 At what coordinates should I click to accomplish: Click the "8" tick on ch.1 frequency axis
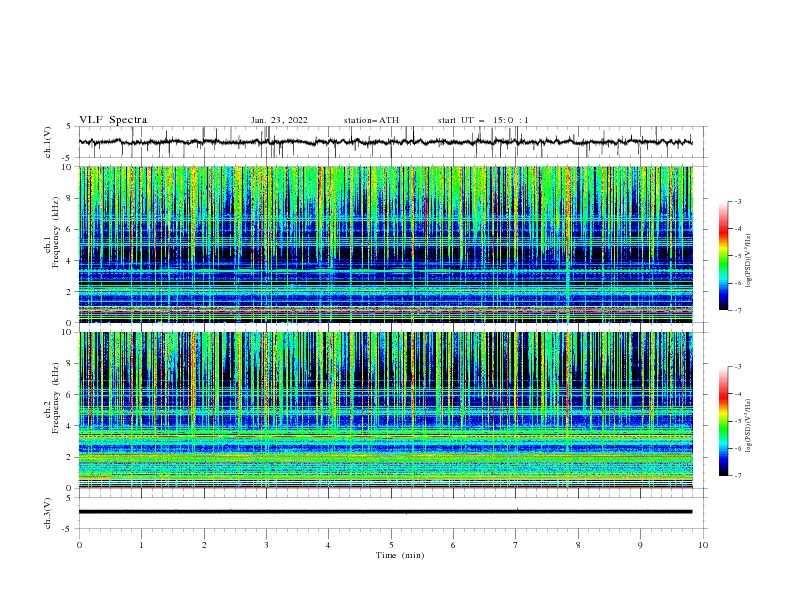(70, 198)
